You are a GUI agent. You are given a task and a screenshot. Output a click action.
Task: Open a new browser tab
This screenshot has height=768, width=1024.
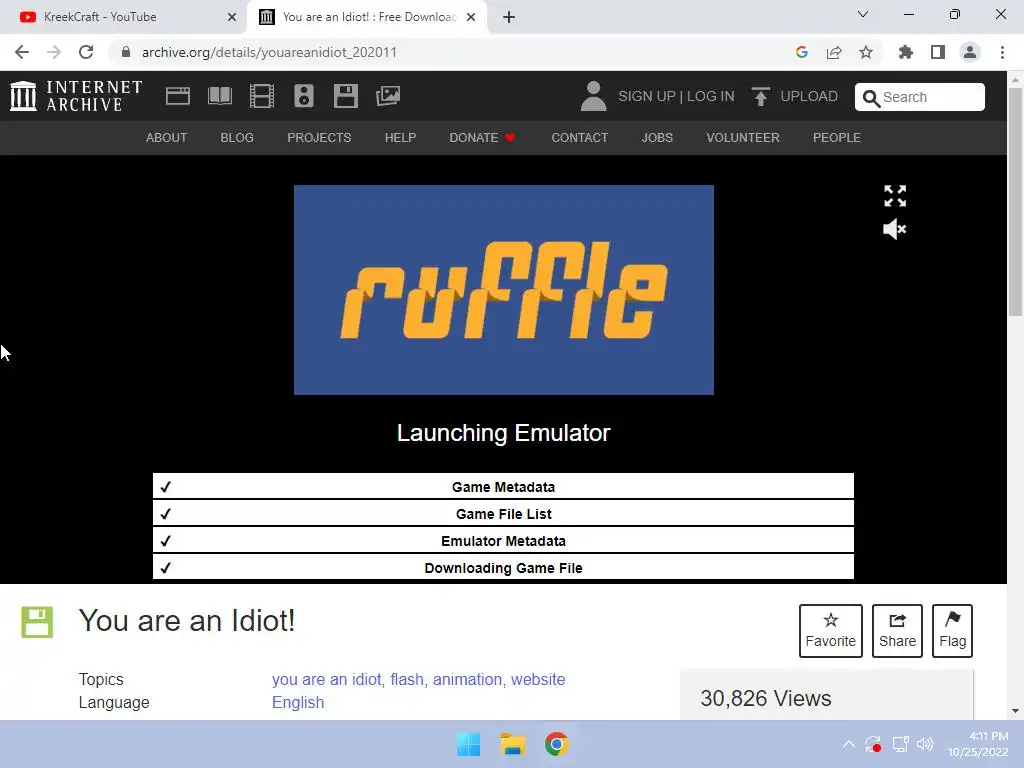click(x=509, y=17)
